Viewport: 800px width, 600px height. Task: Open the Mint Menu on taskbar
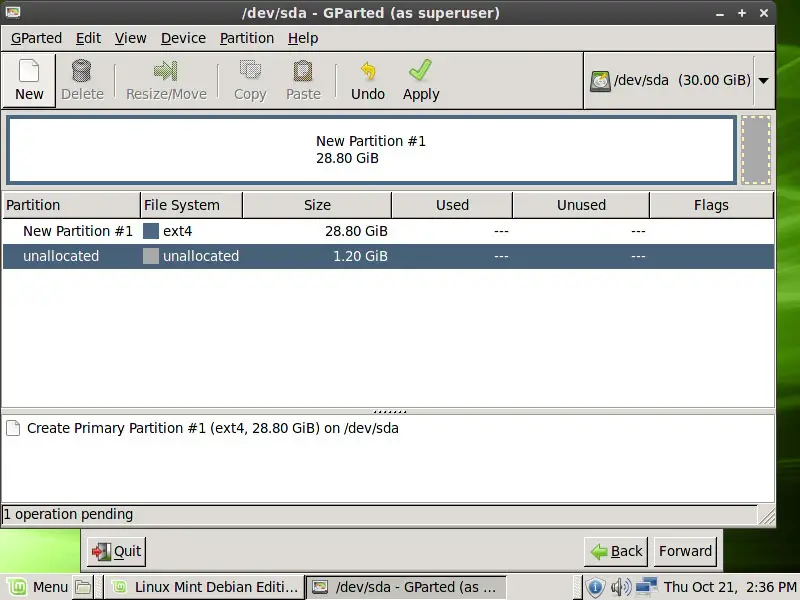tap(37, 587)
